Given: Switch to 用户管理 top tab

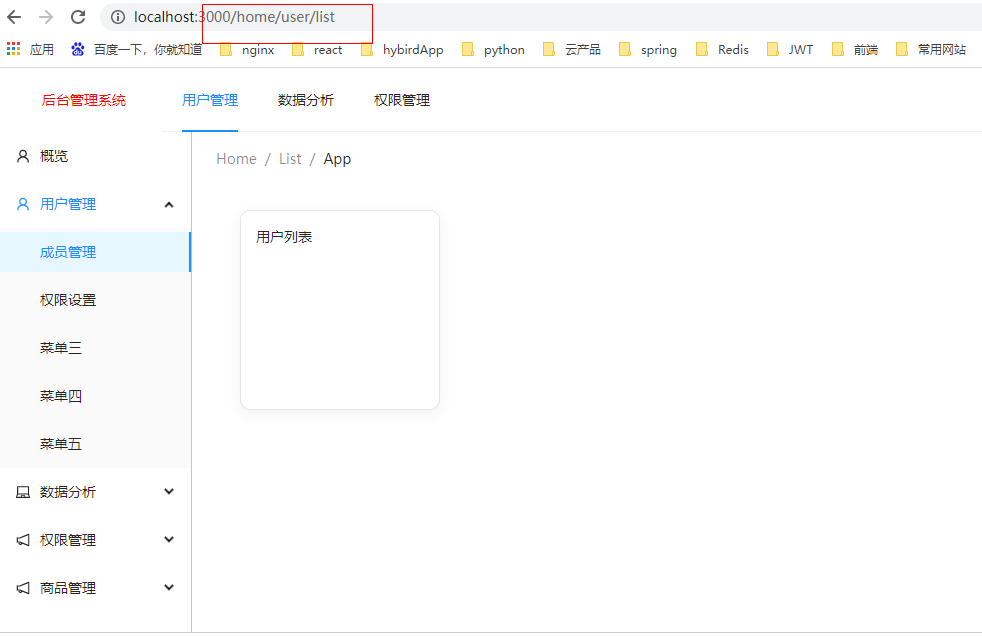Looking at the screenshot, I should (210, 100).
